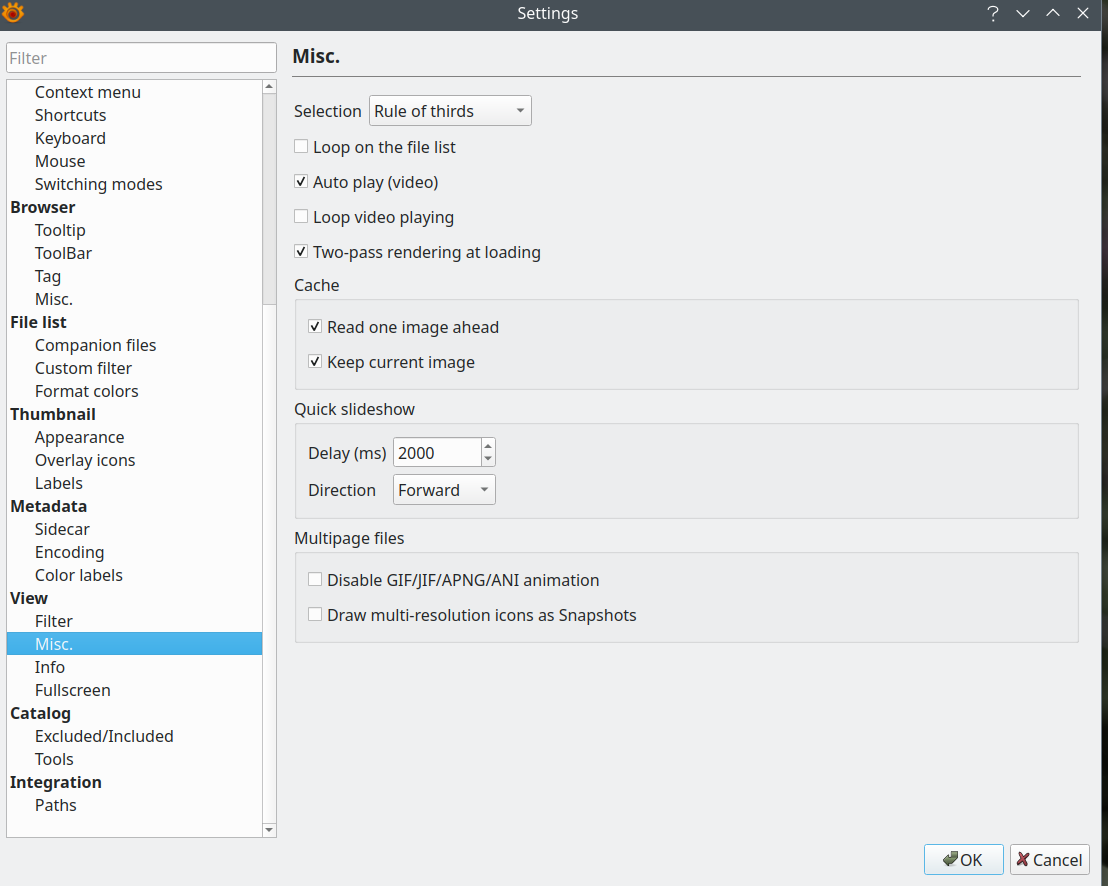Open the Selection Rule of thirds dropdown
Image resolution: width=1108 pixels, height=886 pixels.
point(450,111)
